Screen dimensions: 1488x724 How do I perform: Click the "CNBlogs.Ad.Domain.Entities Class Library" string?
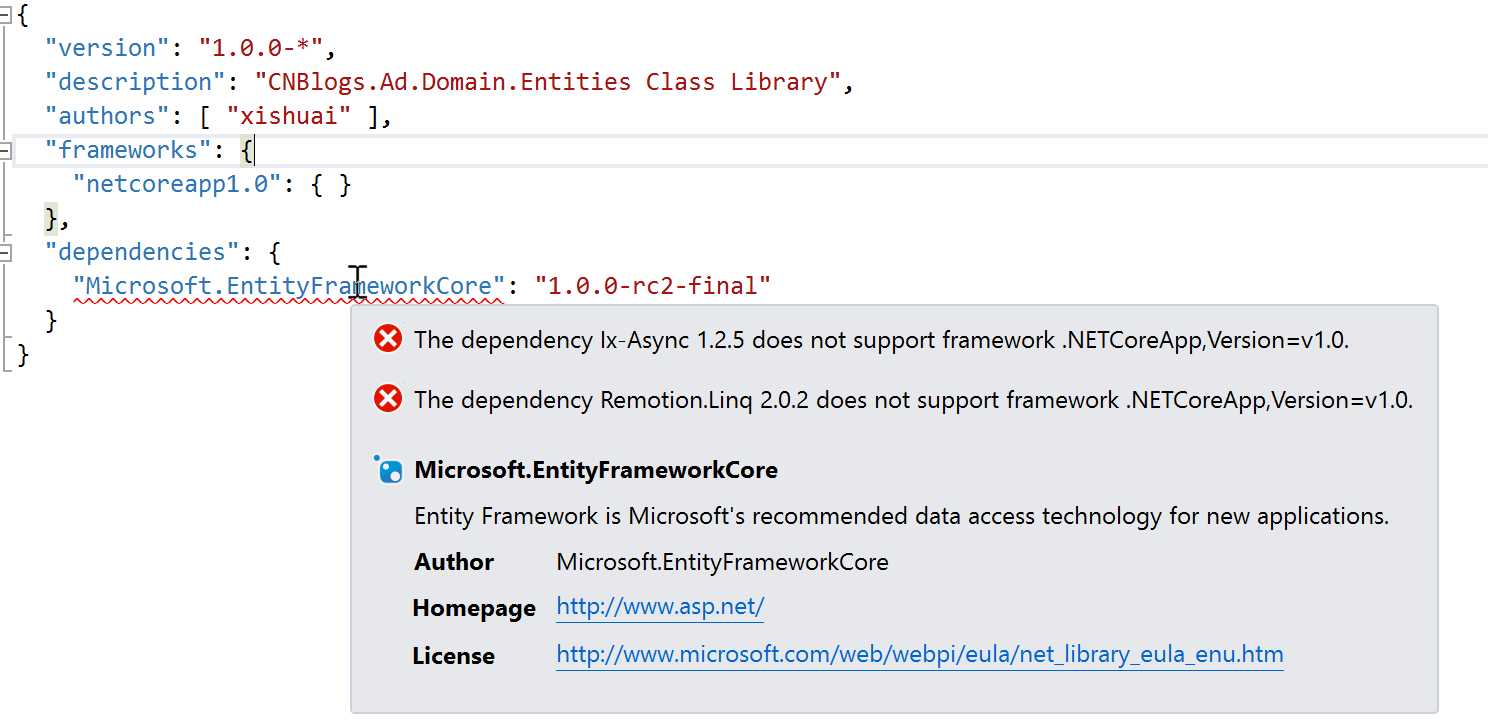click(x=548, y=82)
